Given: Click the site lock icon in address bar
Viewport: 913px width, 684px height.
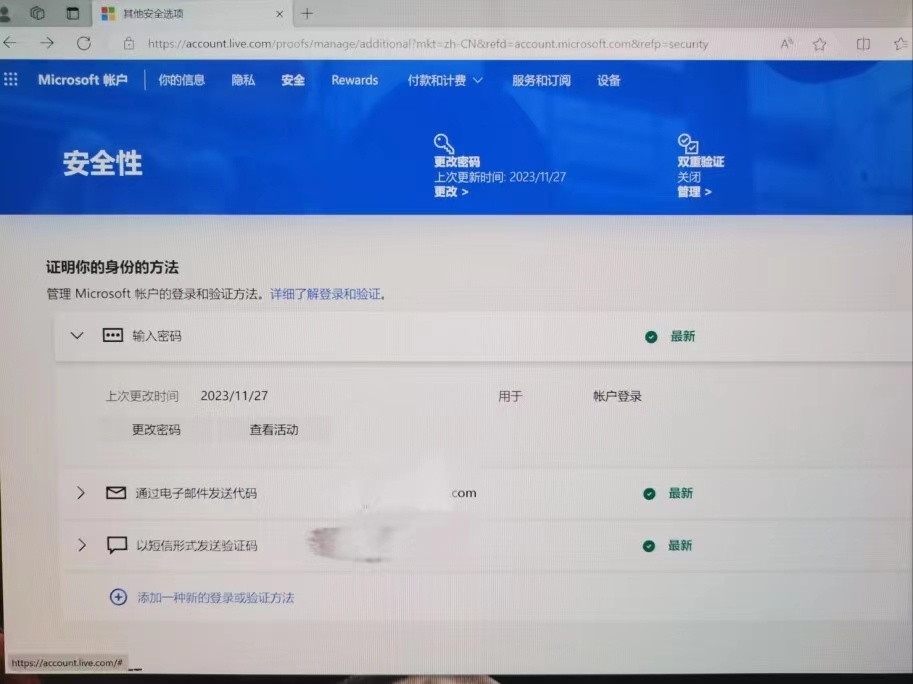Looking at the screenshot, I should tap(129, 44).
